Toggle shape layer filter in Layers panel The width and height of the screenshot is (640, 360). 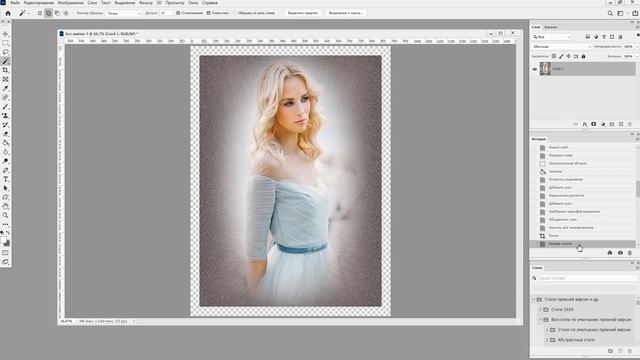[x=612, y=37]
